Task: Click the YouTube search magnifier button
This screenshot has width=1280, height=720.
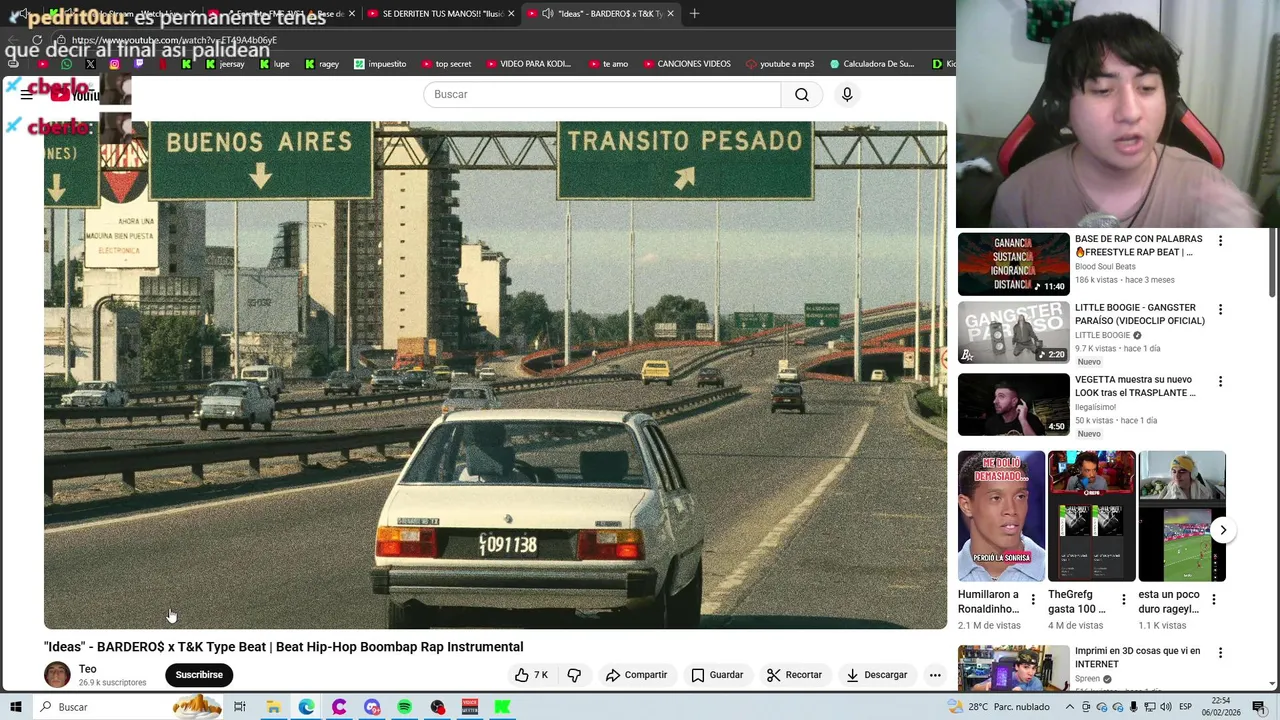Action: pos(802,94)
